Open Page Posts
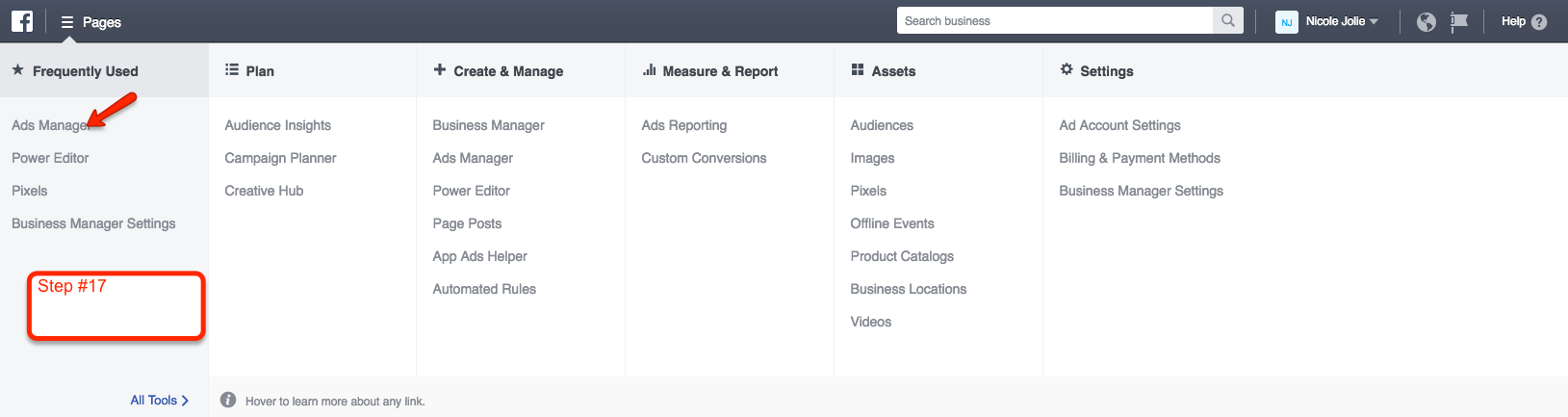The image size is (1568, 417). (x=468, y=223)
